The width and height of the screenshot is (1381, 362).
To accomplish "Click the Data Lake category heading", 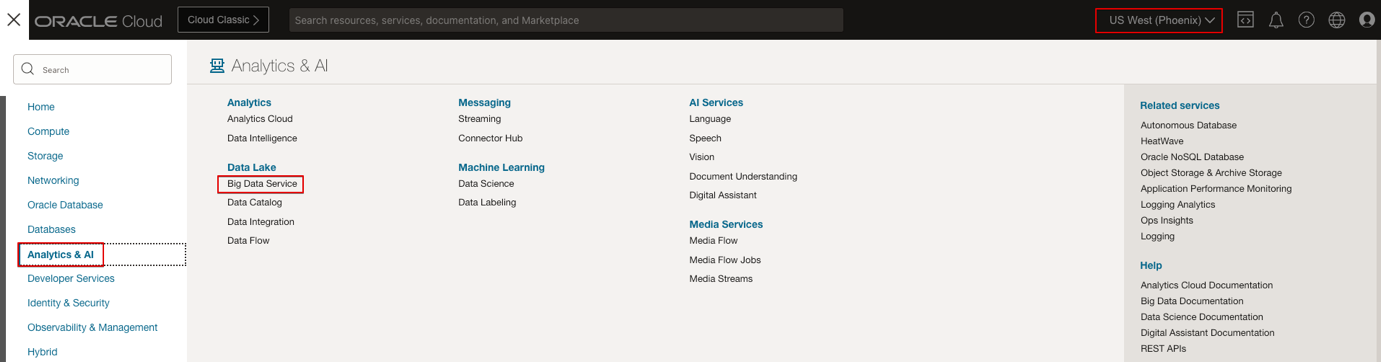I will tap(251, 167).
